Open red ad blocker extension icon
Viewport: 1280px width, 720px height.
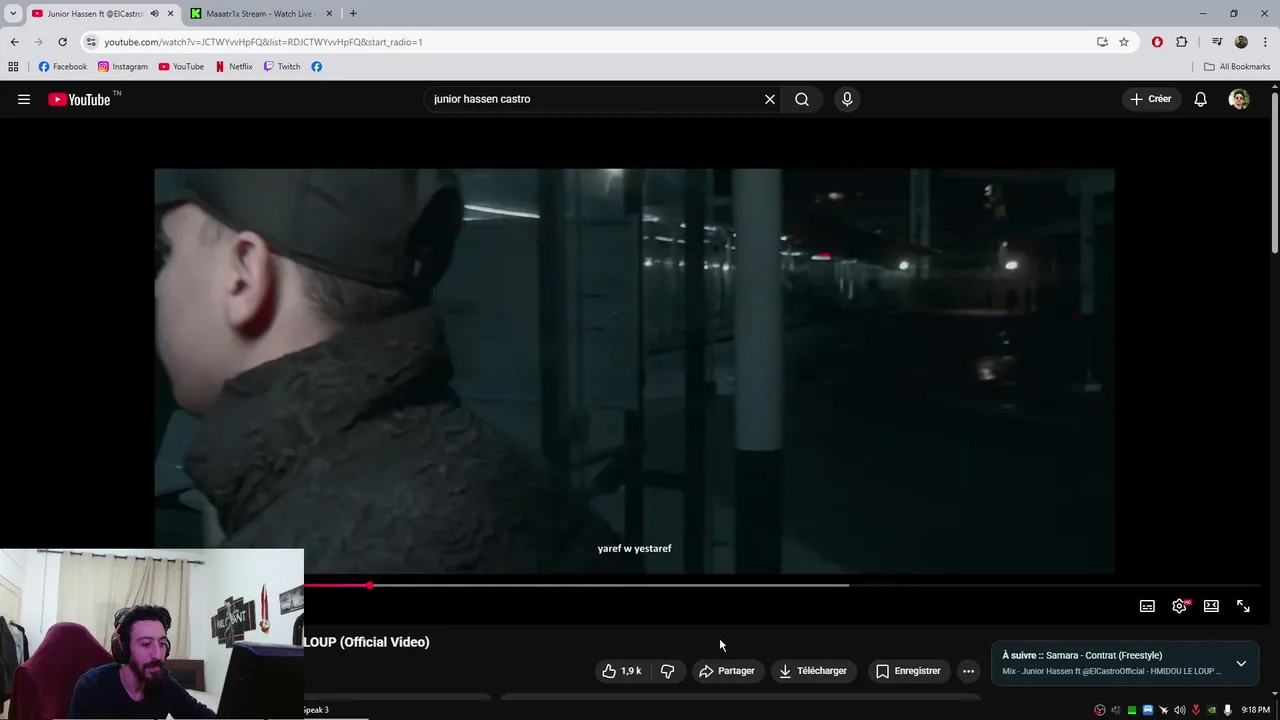point(1157,42)
